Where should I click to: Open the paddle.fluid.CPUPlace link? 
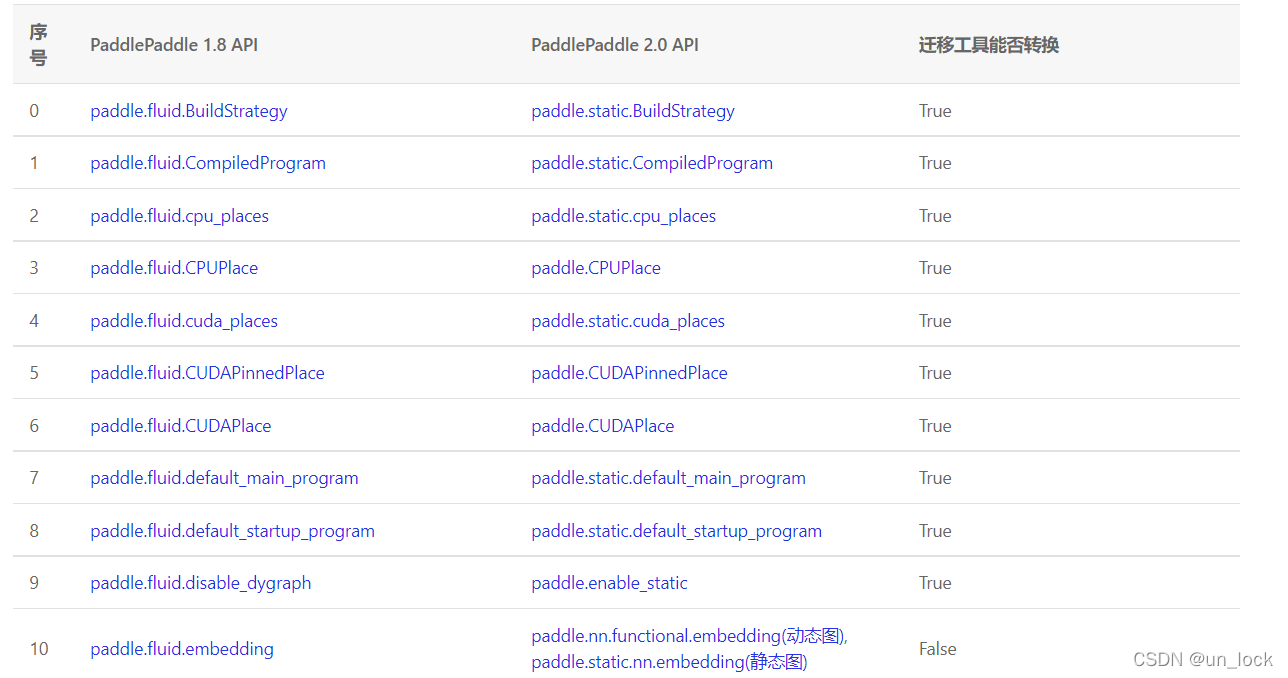pyautogui.click(x=174, y=268)
